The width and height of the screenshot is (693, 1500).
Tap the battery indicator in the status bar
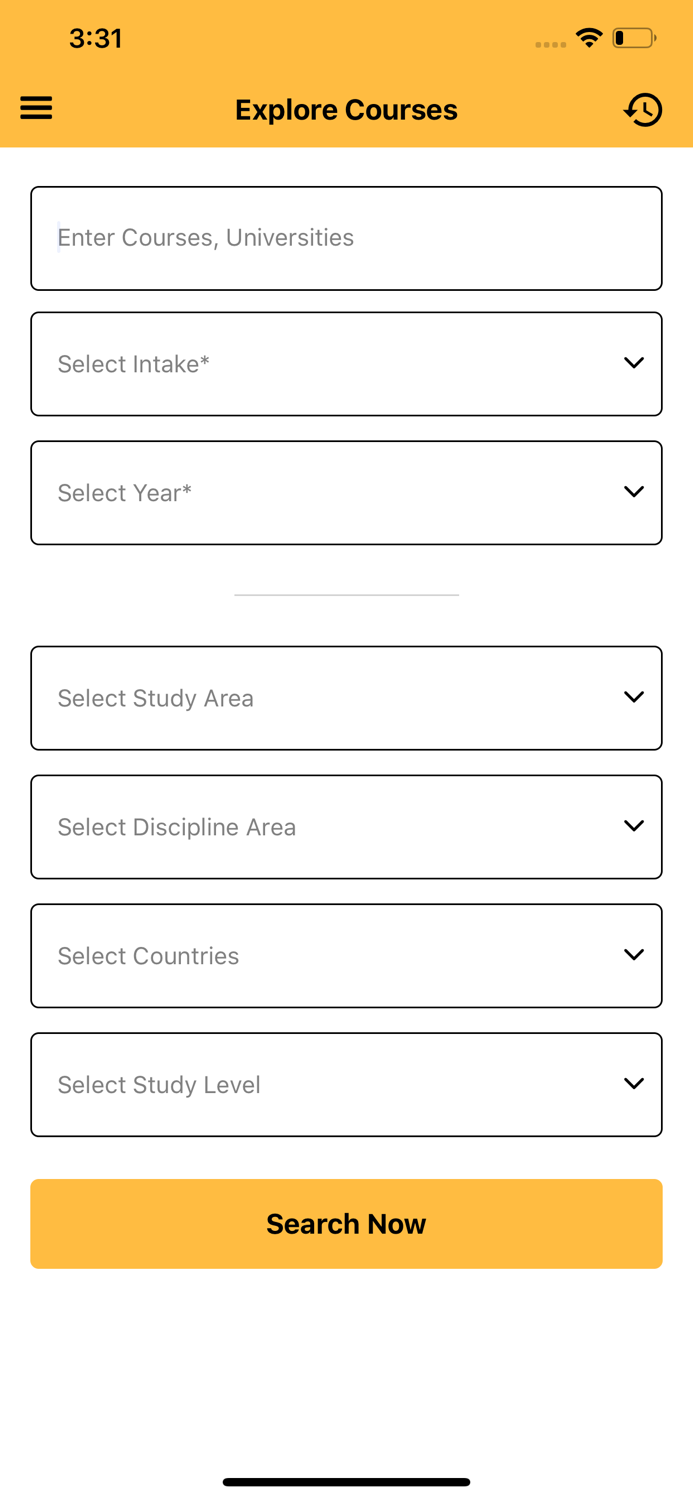point(634,37)
